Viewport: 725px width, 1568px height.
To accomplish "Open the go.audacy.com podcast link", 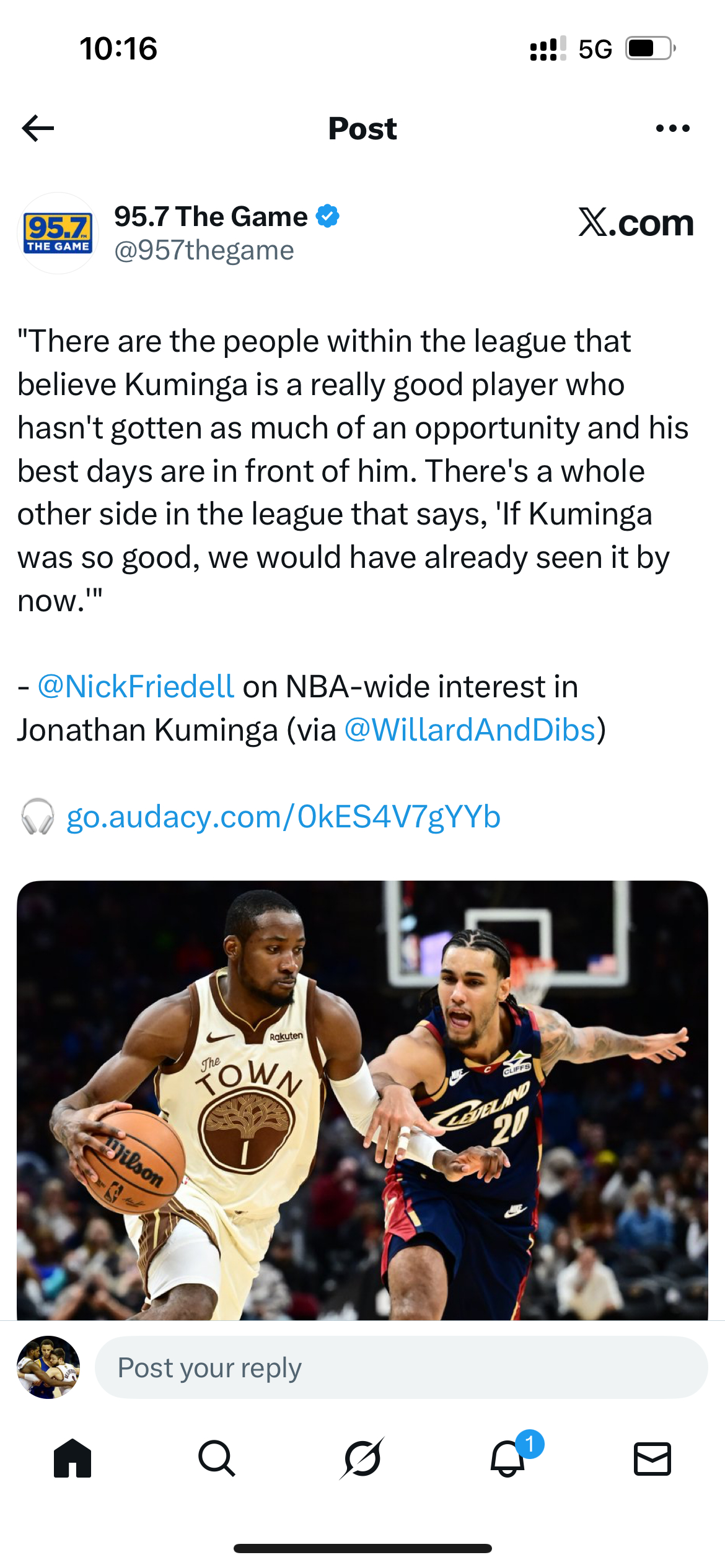I will point(283,816).
